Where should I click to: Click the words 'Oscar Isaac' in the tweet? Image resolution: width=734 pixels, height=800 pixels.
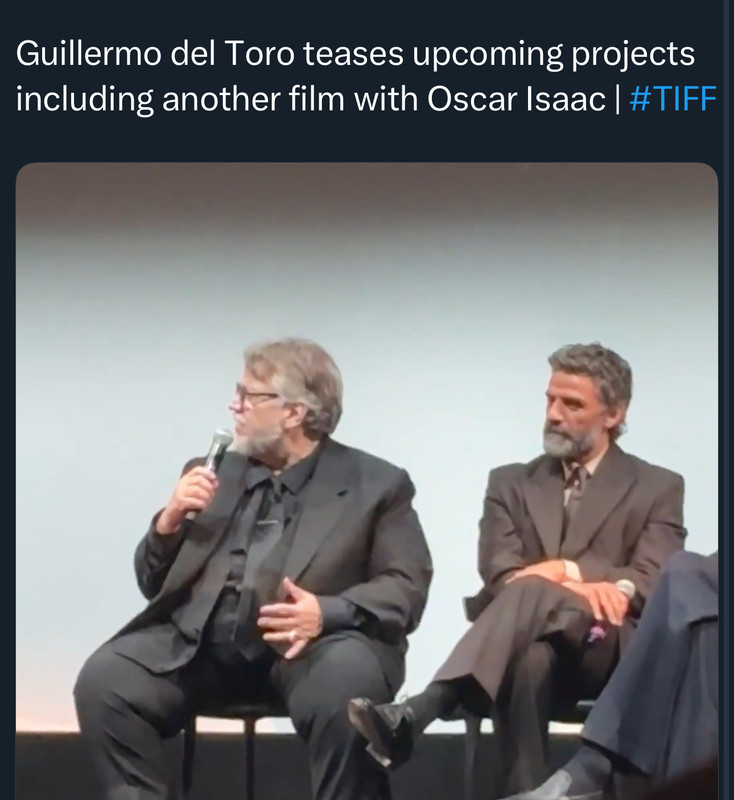[516, 98]
